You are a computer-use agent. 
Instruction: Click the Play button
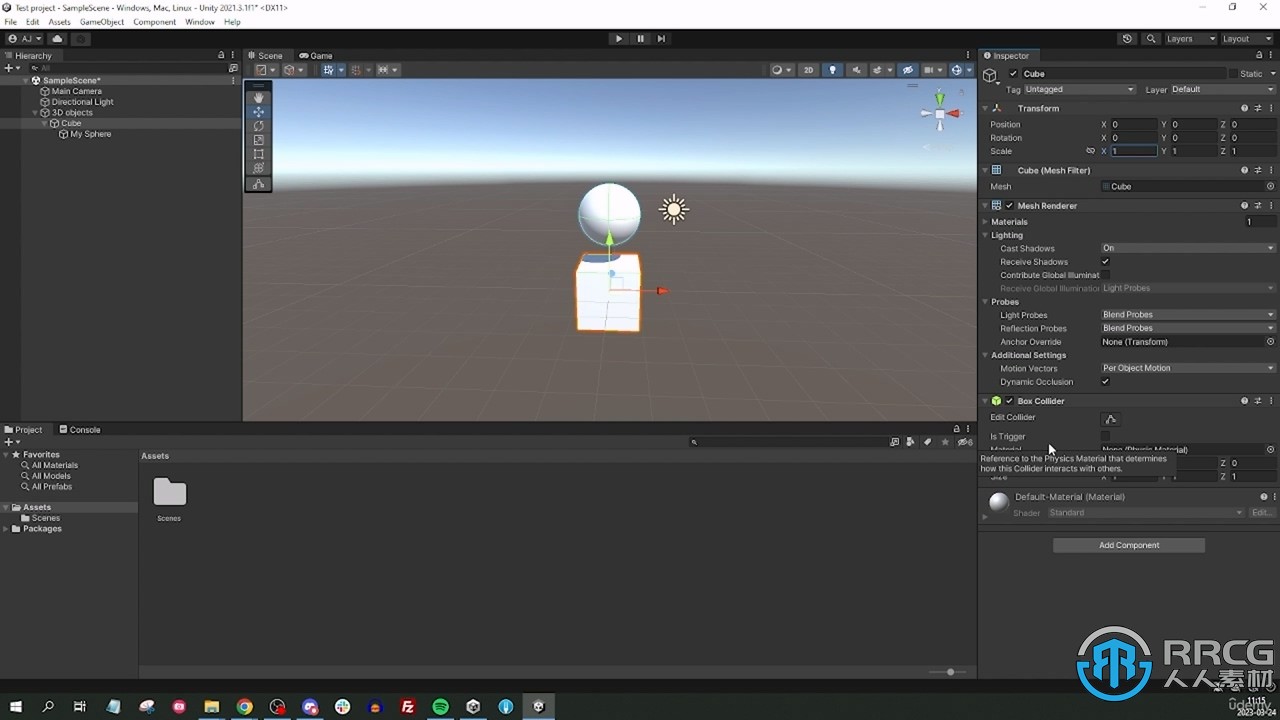pos(618,39)
